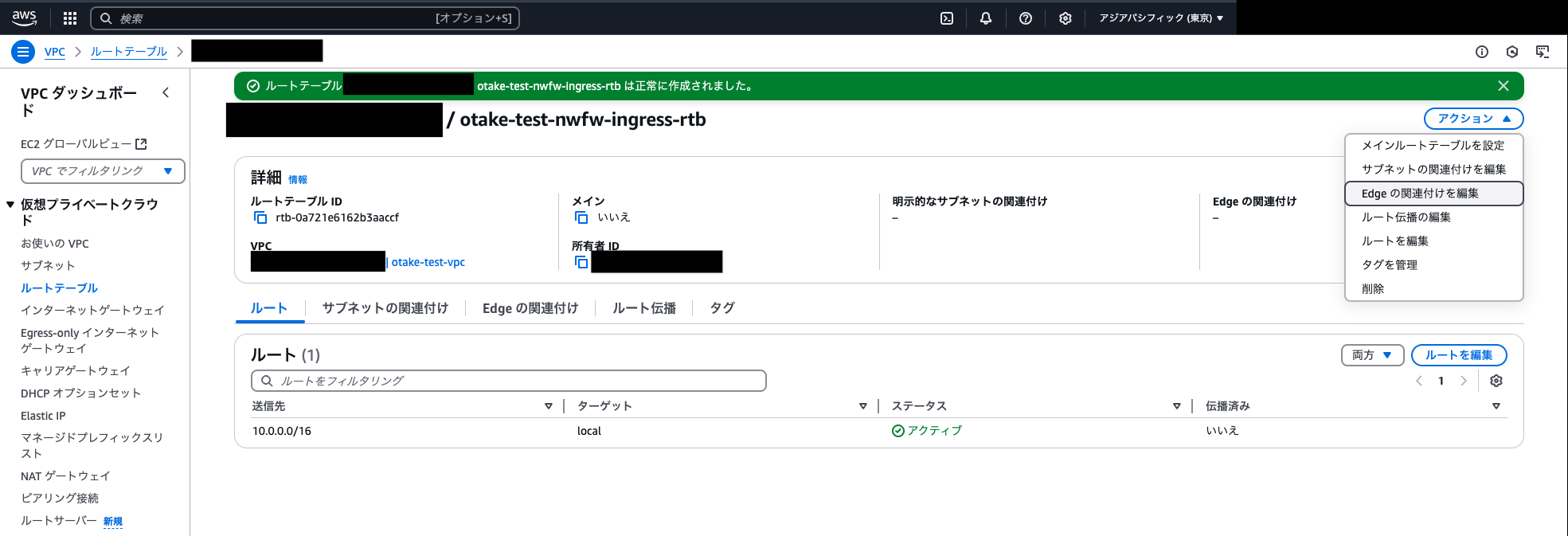This screenshot has height=536, width=1568.
Task: Click the AWS search field
Action: tap(305, 18)
